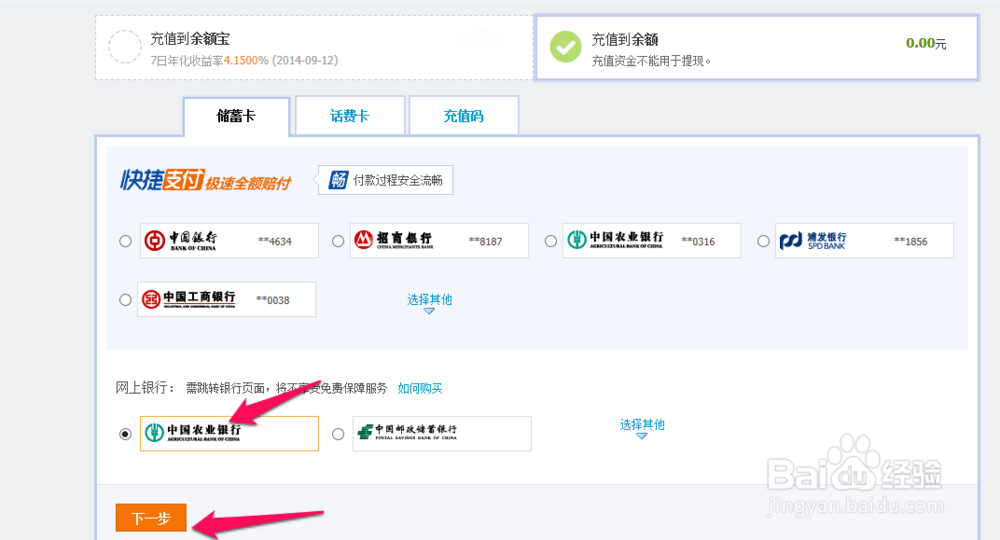Select Agricultural Bank card 0316 radio button
Screen dimensions: 1000x540
coord(551,241)
